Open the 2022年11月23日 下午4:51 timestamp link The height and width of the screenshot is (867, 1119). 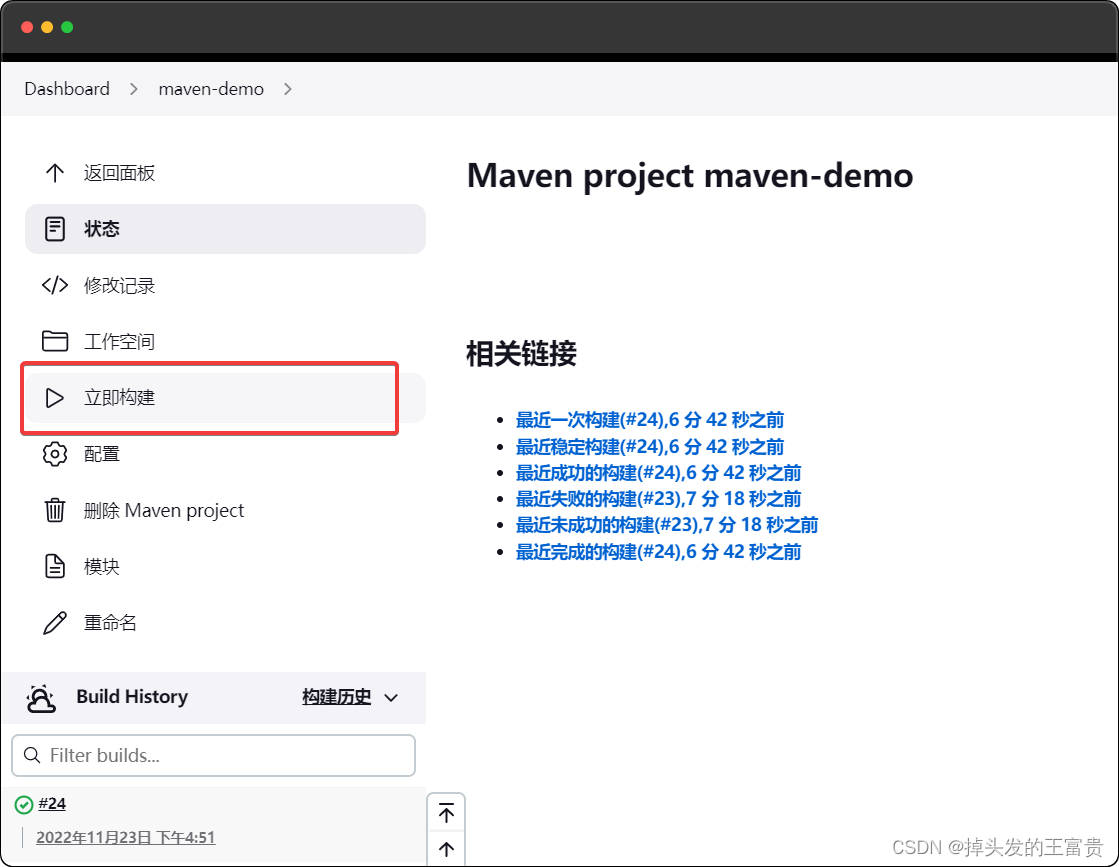tap(126, 837)
